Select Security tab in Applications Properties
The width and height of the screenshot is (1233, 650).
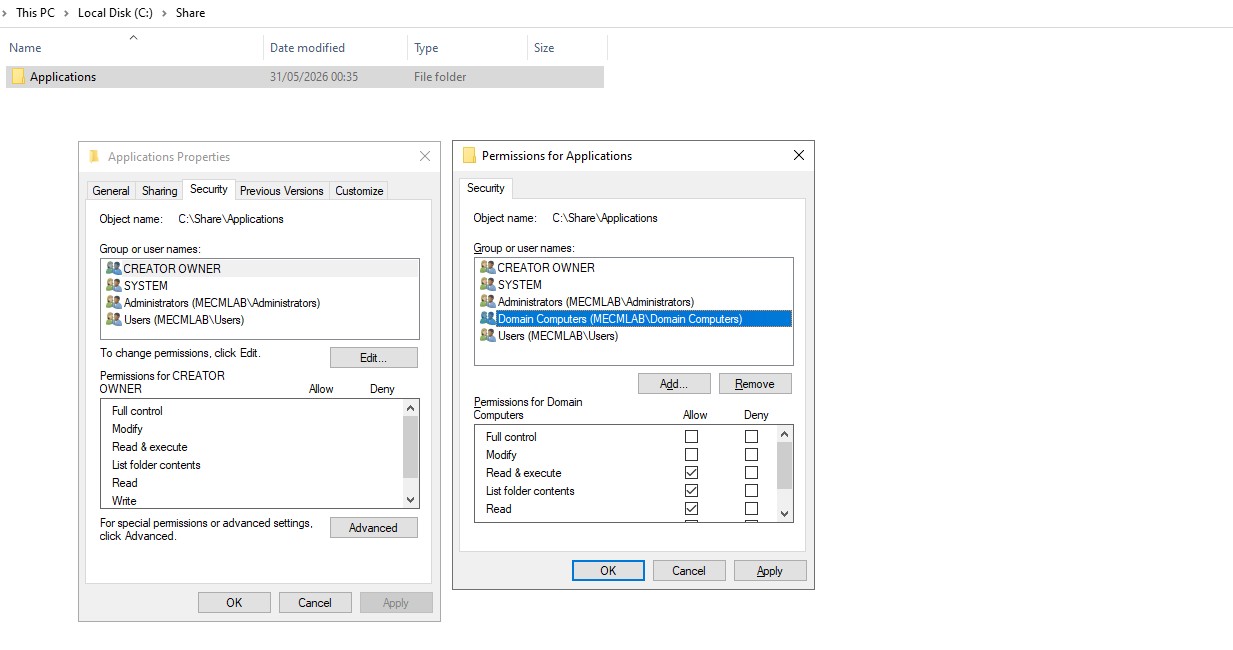(209, 189)
